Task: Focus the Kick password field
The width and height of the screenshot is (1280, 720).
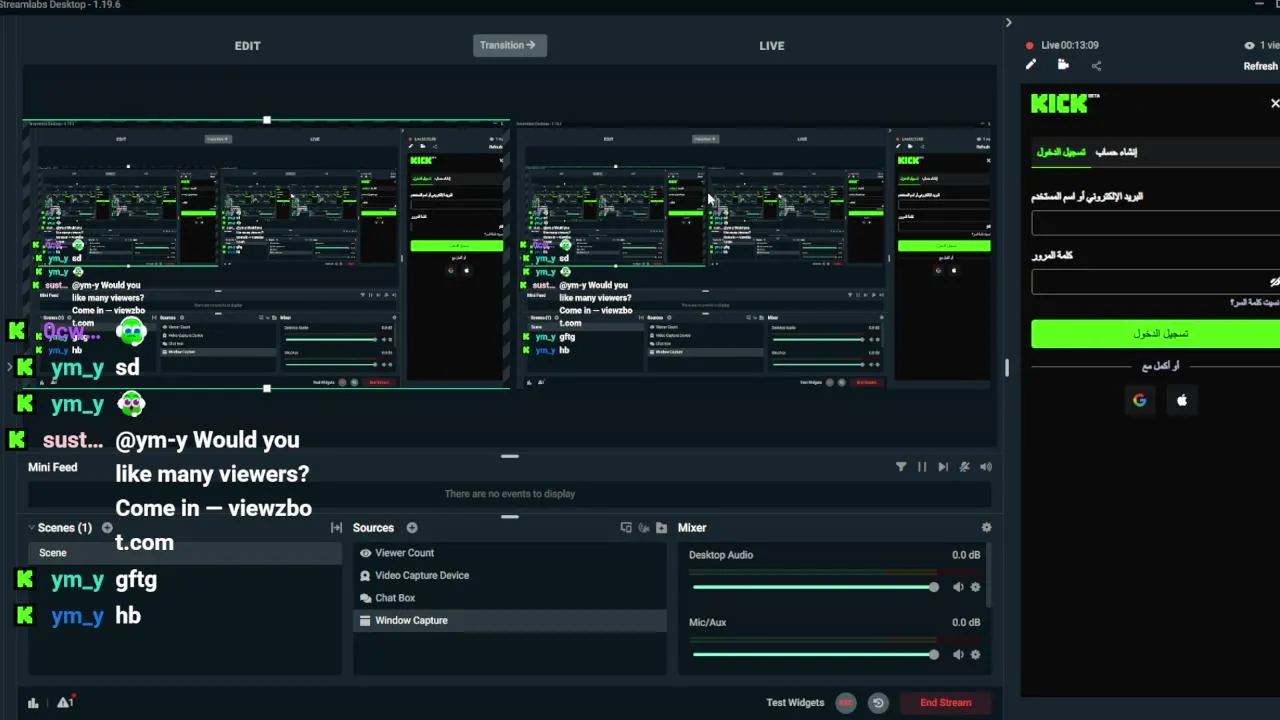Action: [1156, 282]
